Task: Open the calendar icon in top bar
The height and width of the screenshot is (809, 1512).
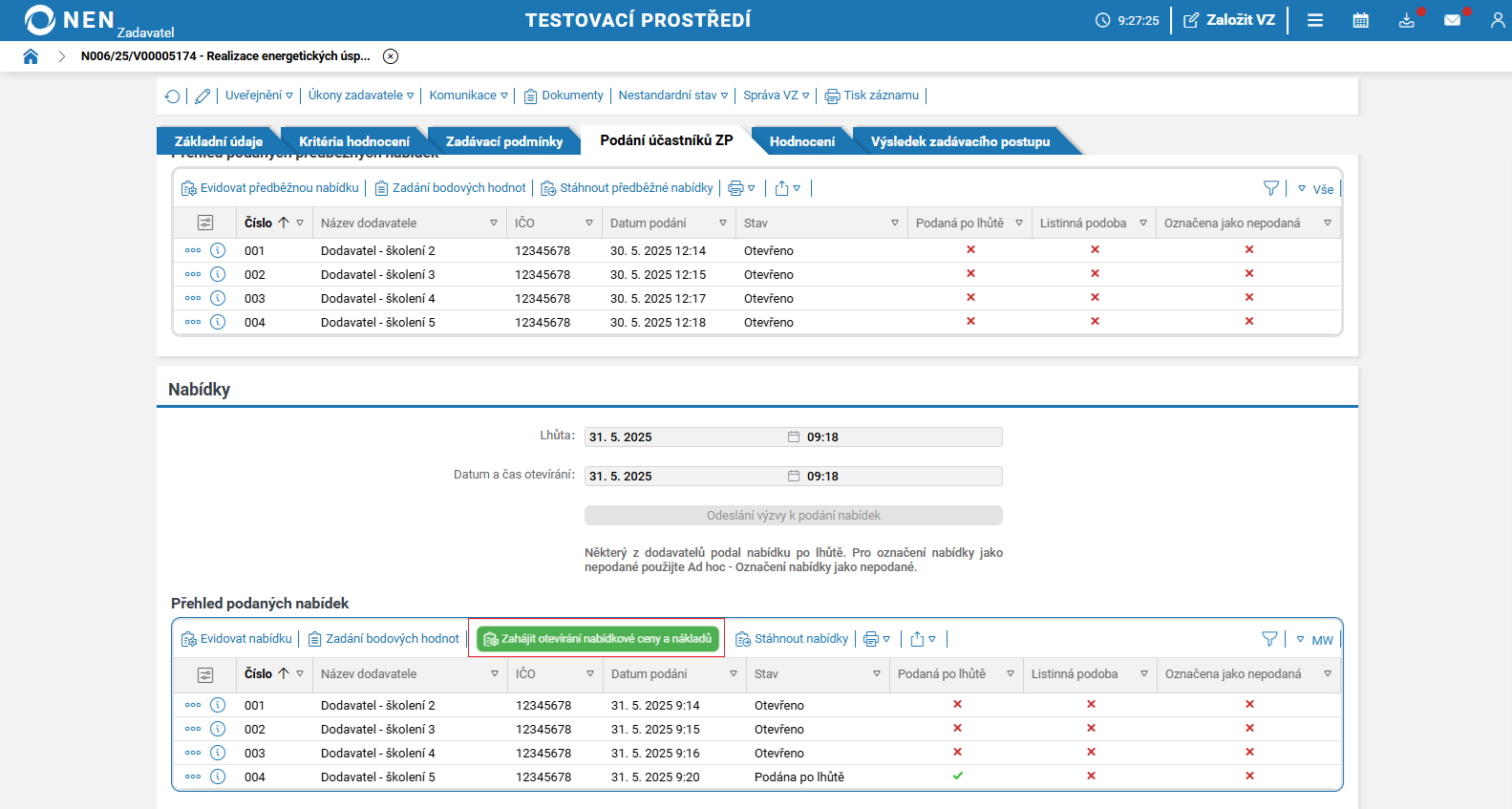Action: pos(1360,20)
